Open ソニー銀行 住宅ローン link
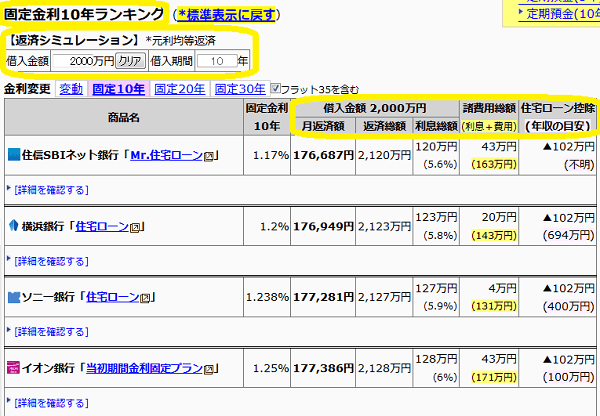The width and height of the screenshot is (600, 416). (x=112, y=297)
